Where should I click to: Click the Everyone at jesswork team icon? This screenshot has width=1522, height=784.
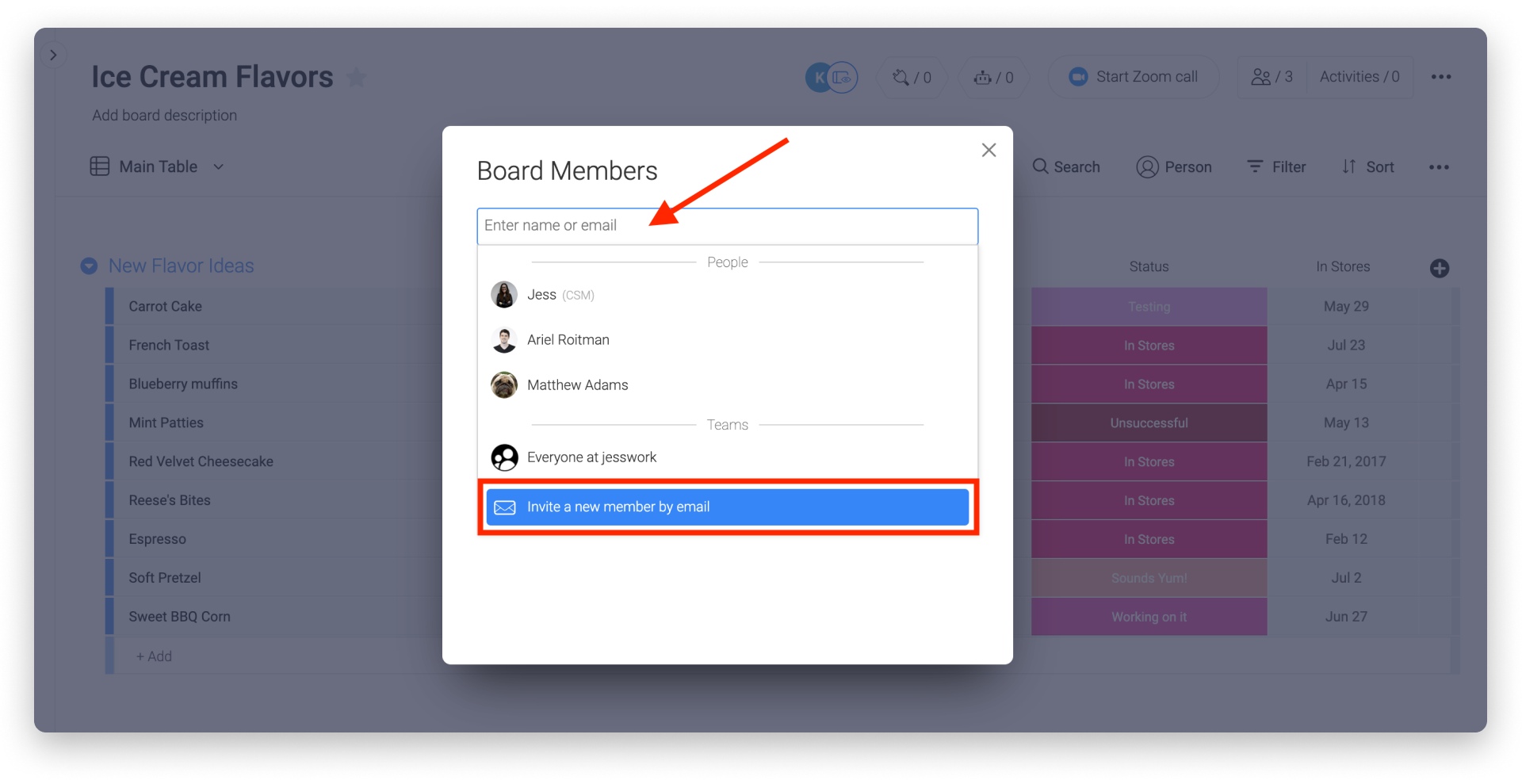(504, 457)
